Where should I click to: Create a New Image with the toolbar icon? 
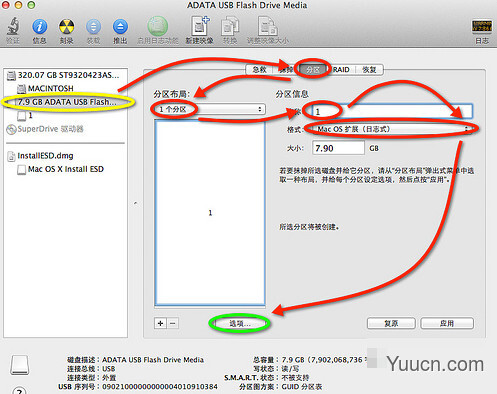pos(200,26)
